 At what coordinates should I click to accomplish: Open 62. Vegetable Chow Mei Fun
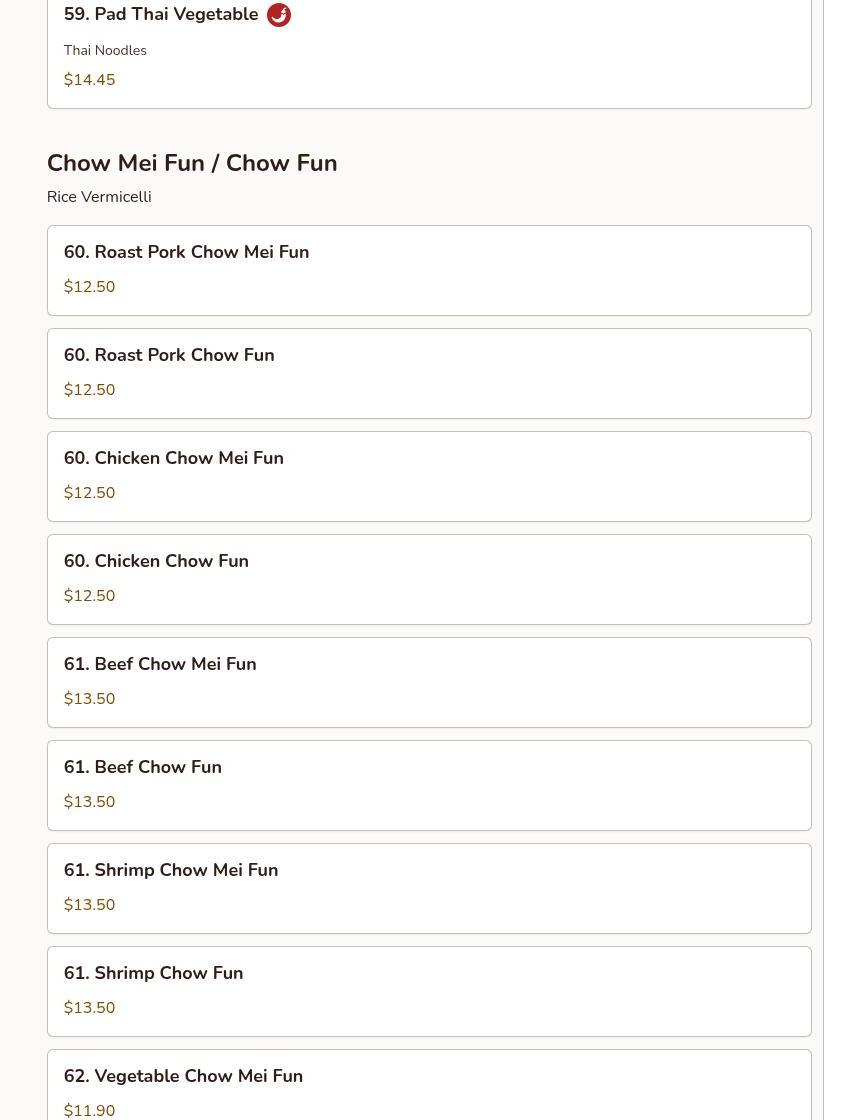tap(429, 1084)
